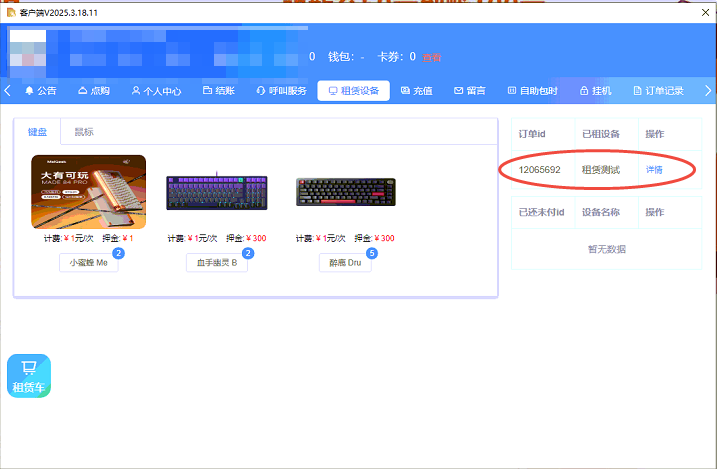This screenshot has height=469, width=717.
Task: Click the 呼叫服务 headset icon
Action: [x=260, y=91]
